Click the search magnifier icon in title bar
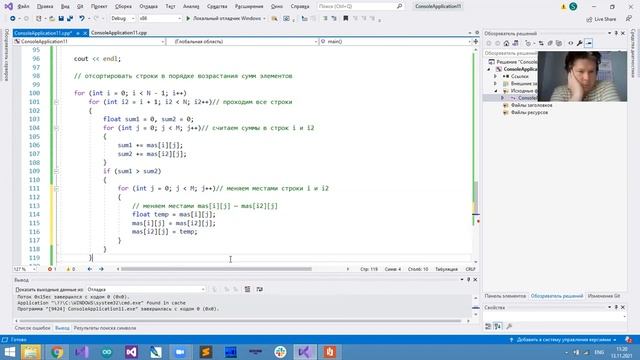This screenshot has height=360, width=640. coord(400,6)
